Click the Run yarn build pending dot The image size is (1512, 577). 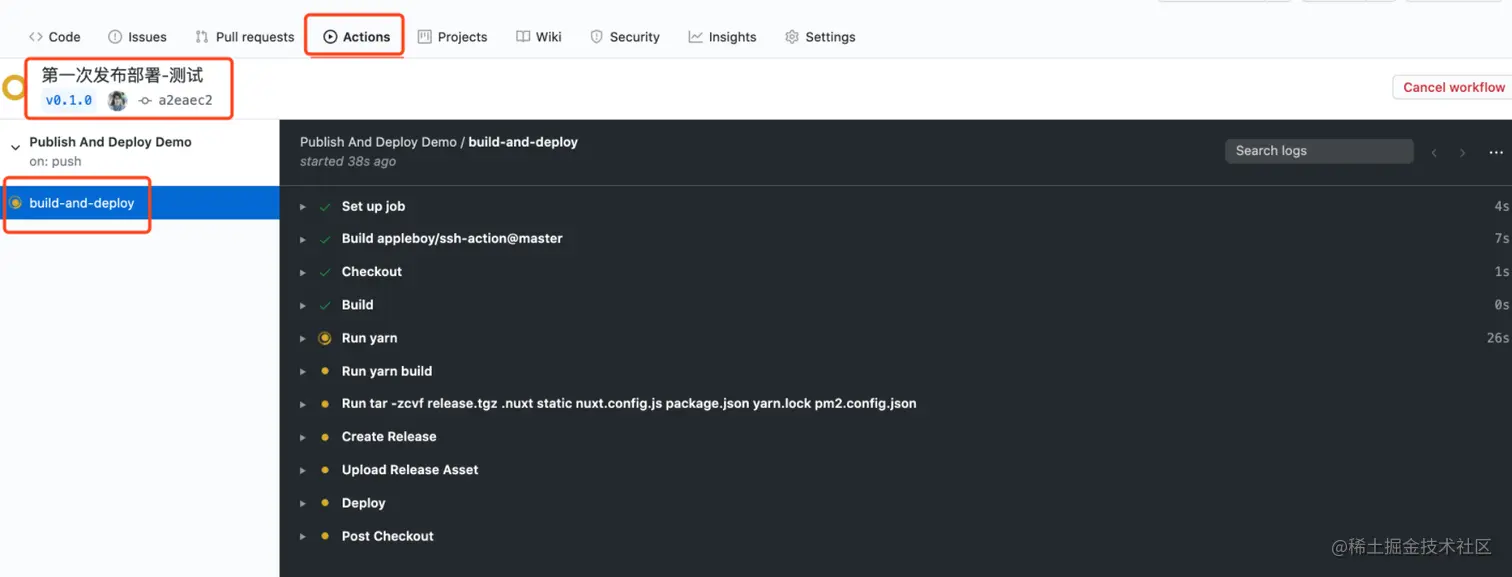[x=325, y=371]
